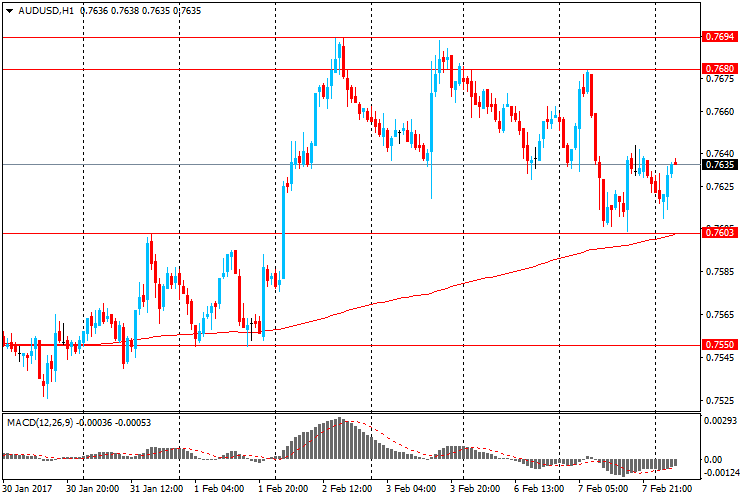This screenshot has height=500, width=740.
Task: Click the 6 Feb 13:00 time label
Action: tap(538, 488)
